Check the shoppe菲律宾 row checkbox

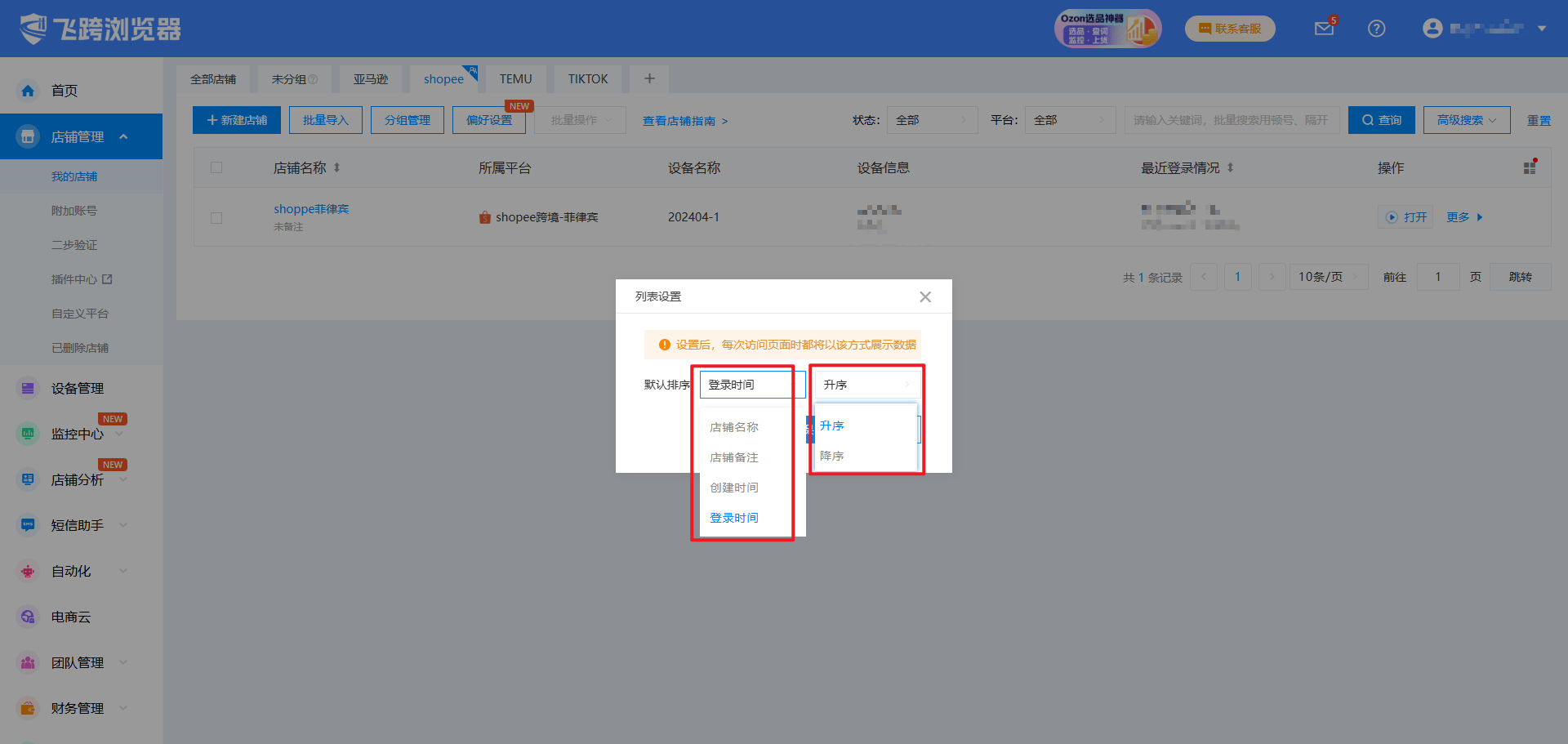point(216,218)
